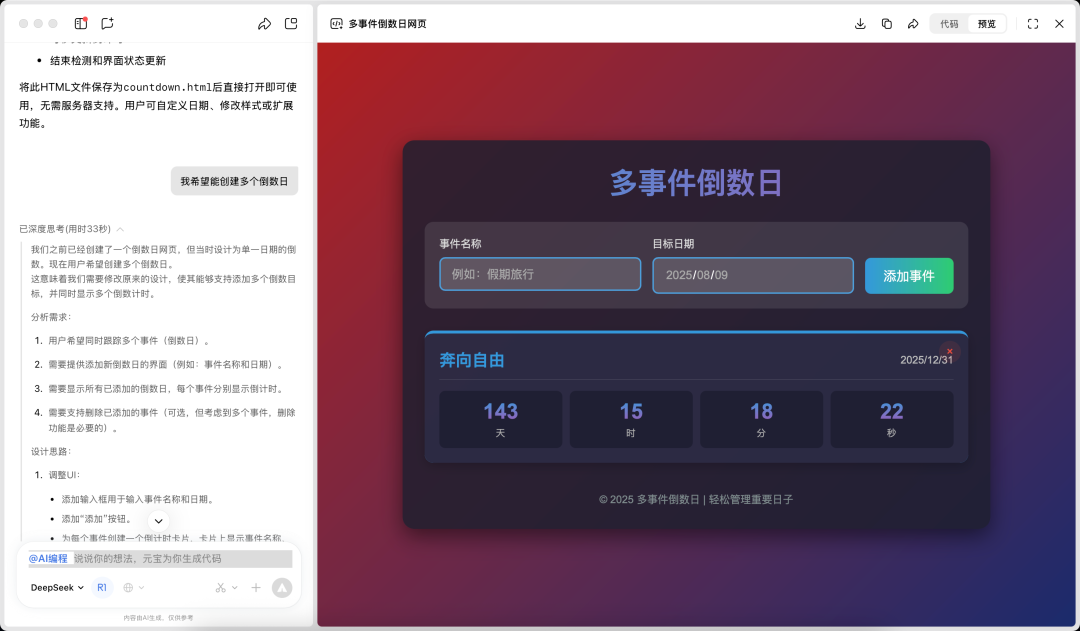Jump to latest message with the down-arrow button

coord(158,521)
